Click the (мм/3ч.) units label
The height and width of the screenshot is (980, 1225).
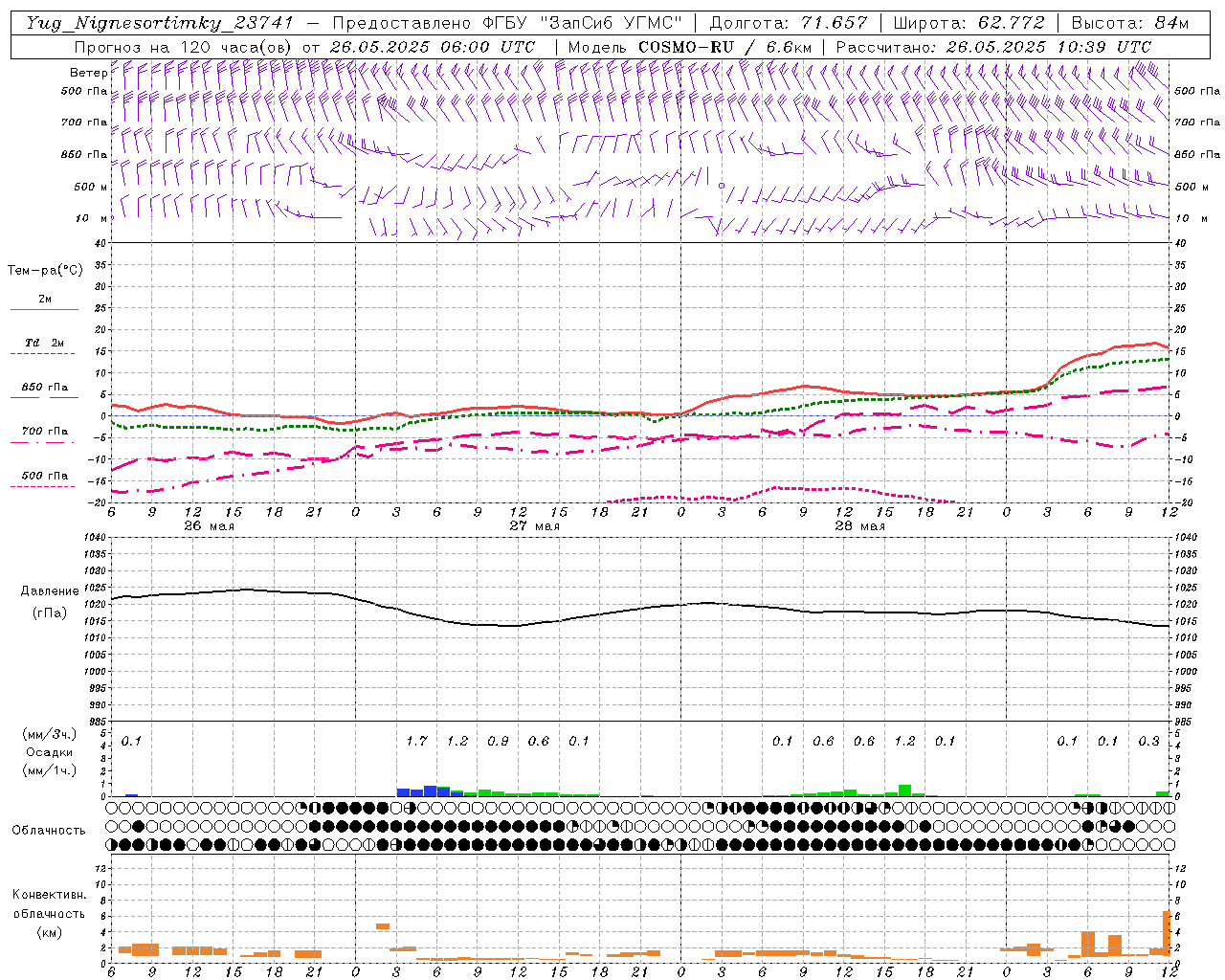click(49, 734)
